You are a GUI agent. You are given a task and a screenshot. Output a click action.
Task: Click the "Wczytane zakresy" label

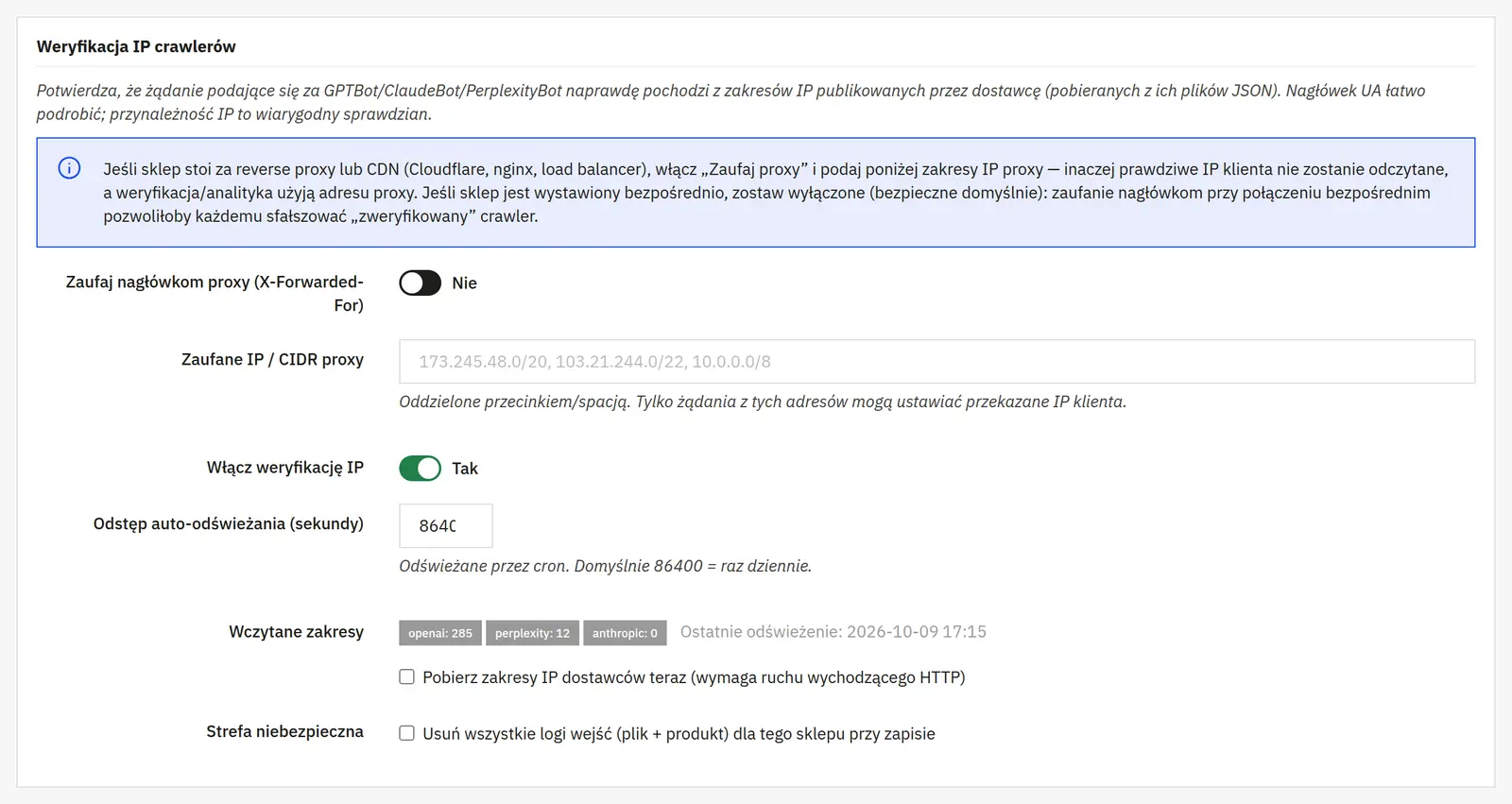tap(296, 632)
